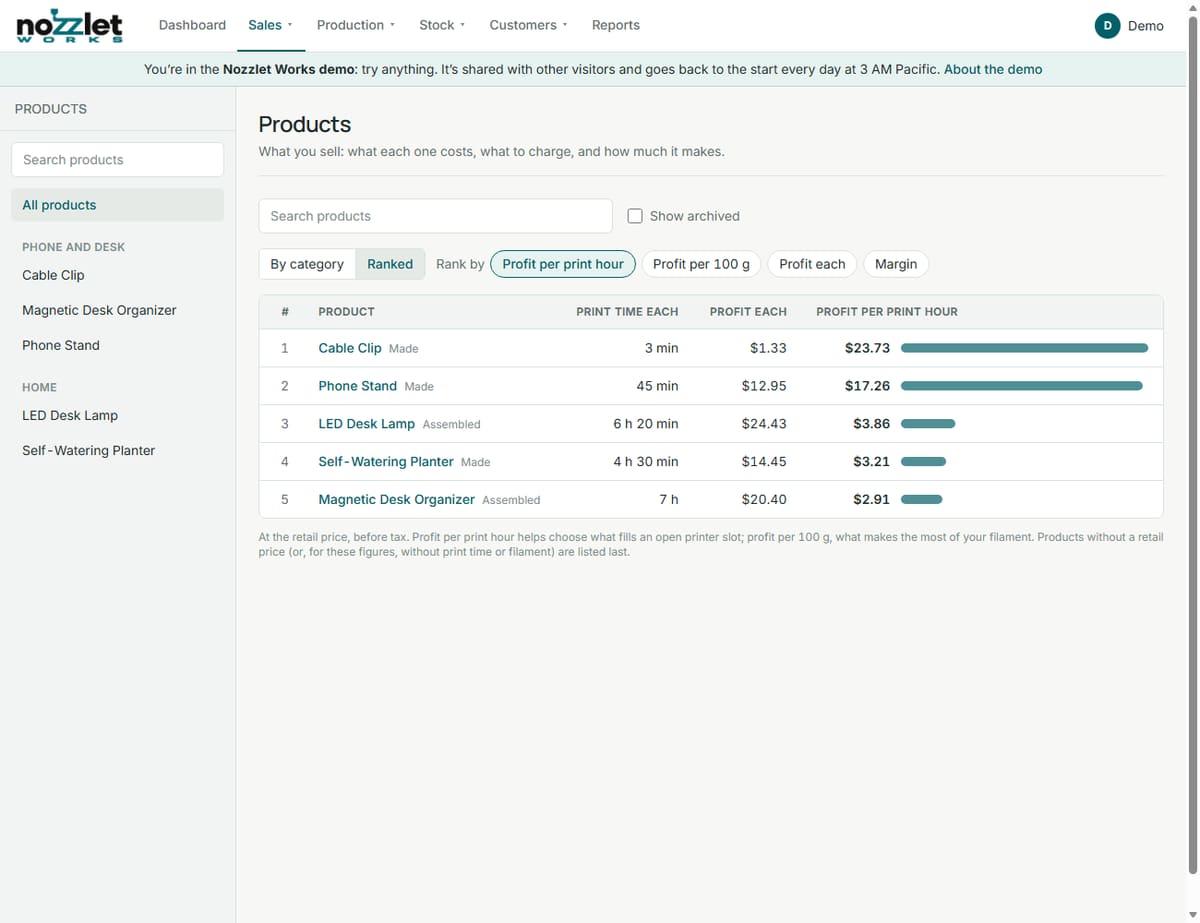1200x923 pixels.
Task: Expand the Sales dropdown menu
Action: (x=270, y=25)
